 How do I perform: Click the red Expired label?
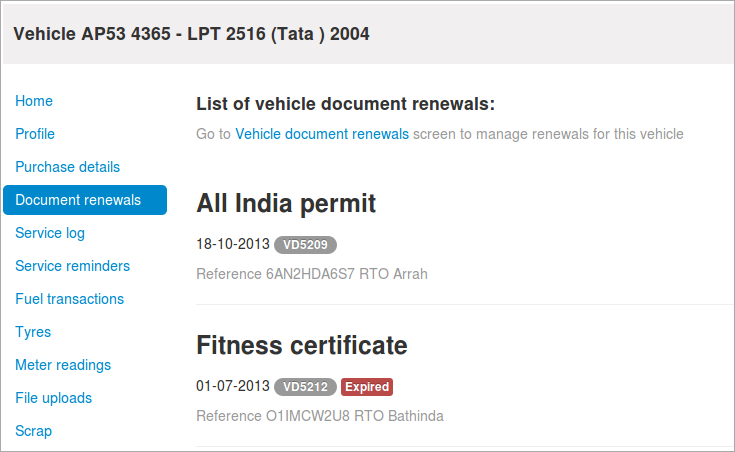click(x=367, y=387)
